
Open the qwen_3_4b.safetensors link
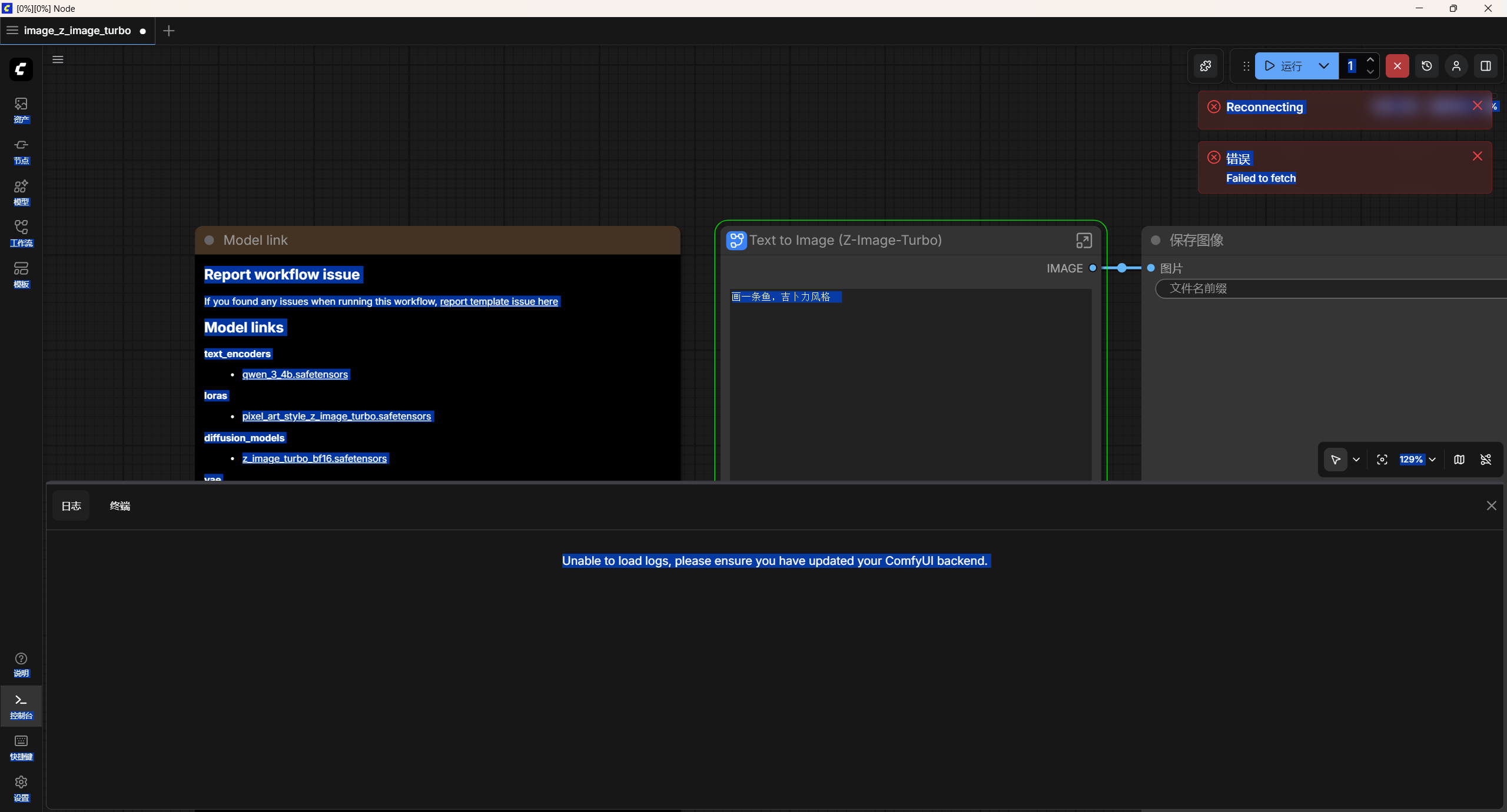tap(295, 374)
